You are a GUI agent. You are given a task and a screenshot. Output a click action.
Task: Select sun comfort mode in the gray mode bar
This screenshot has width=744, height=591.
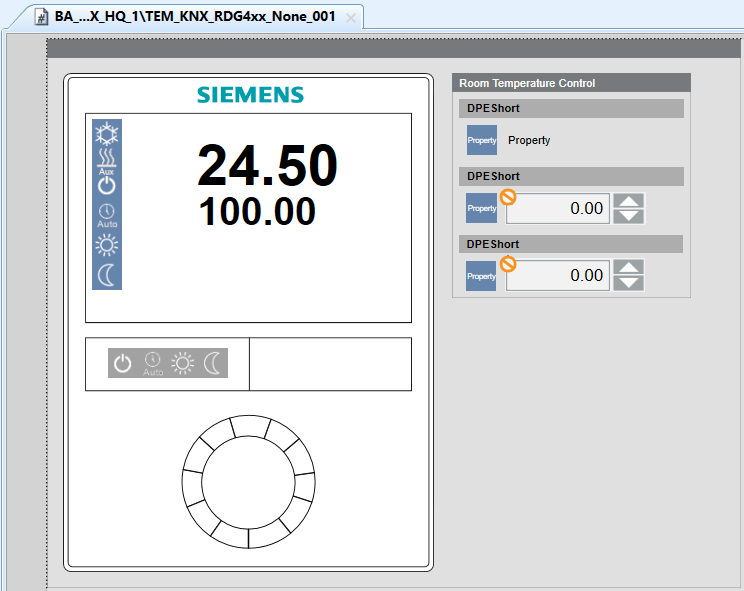pos(182,364)
